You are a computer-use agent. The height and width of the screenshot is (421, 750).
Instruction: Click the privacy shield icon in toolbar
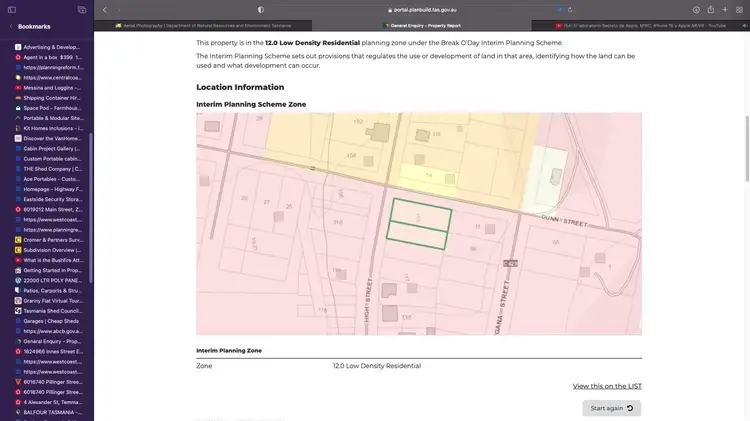[261, 9]
